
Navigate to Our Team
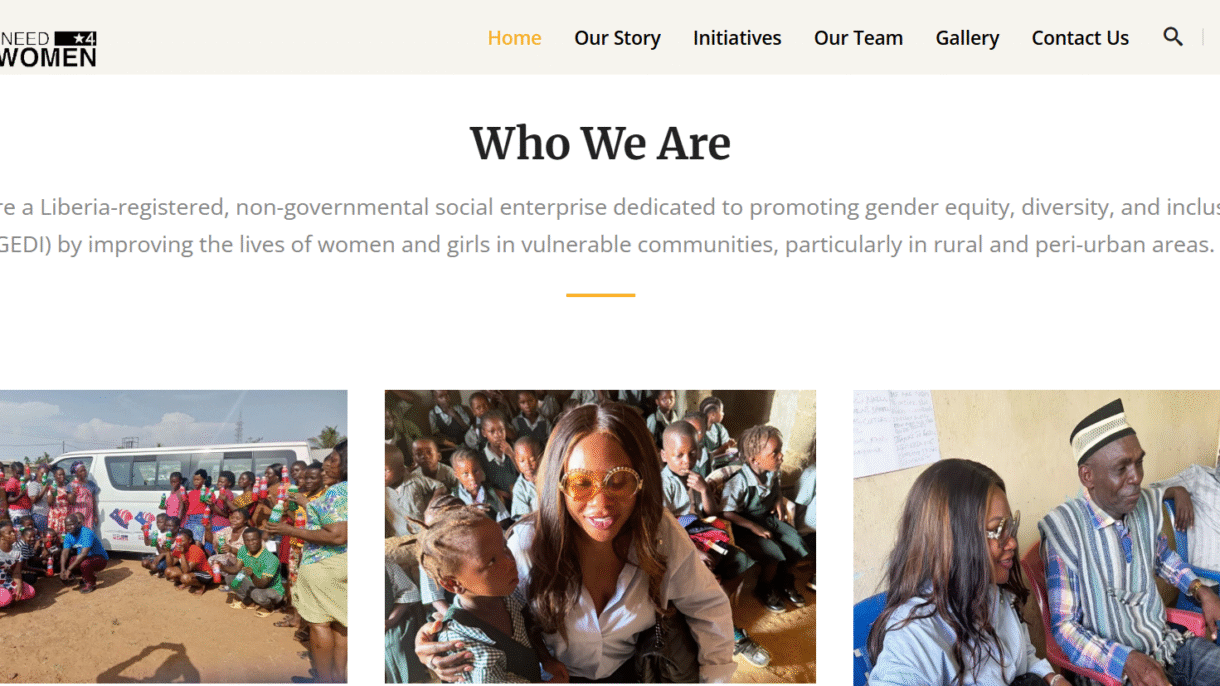858,38
